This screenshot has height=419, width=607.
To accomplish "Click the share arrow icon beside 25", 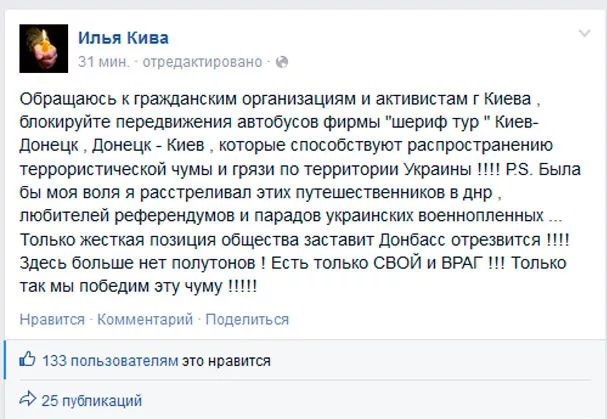I will point(27,401).
